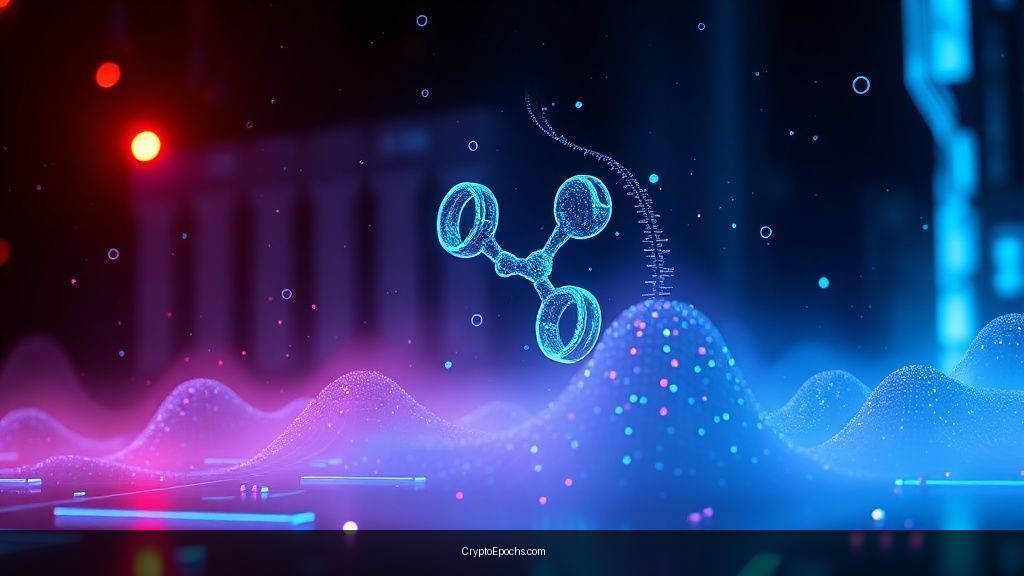Click the pink particle wave on the left

[x=200, y=420]
